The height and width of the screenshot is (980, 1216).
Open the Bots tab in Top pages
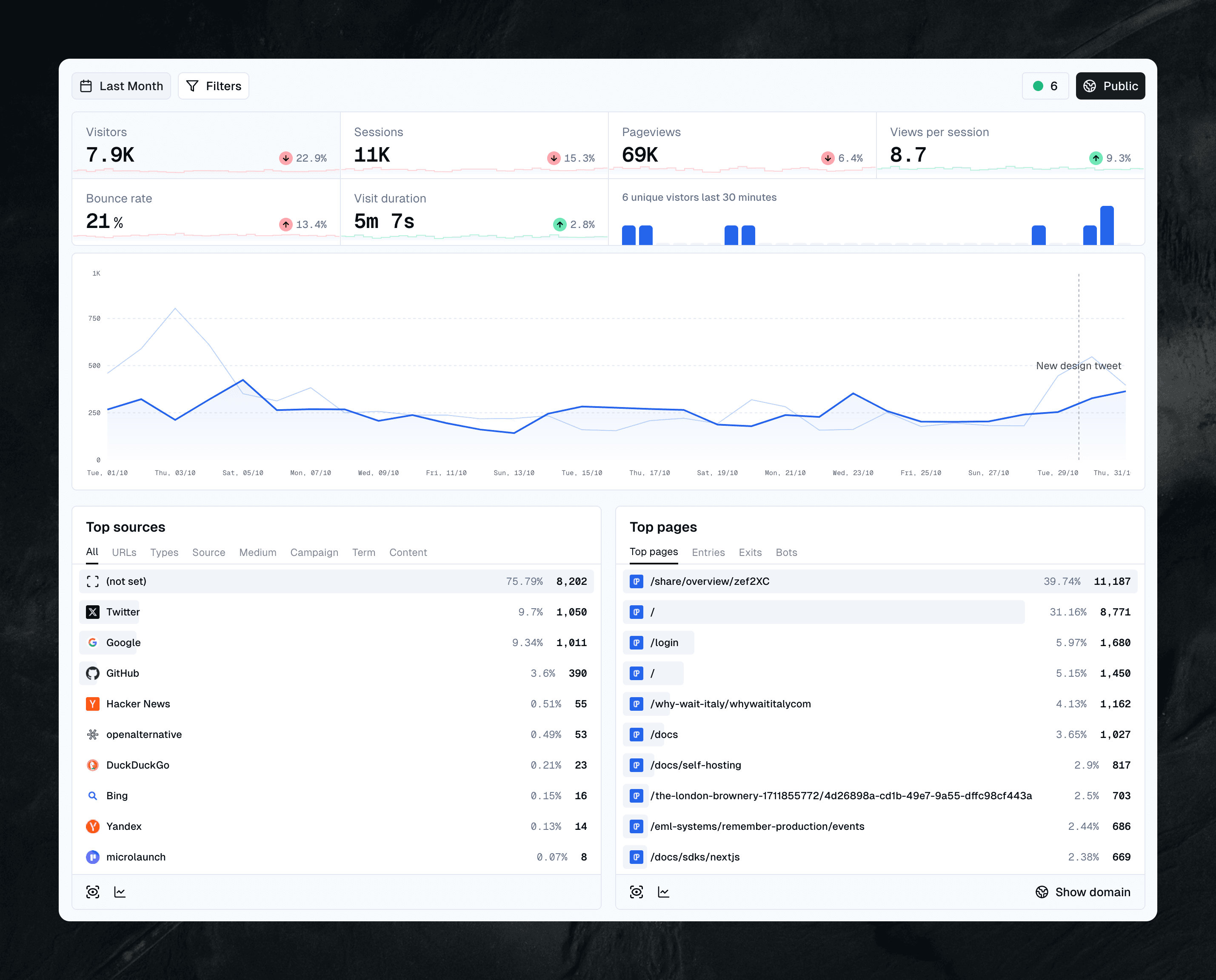coord(786,552)
